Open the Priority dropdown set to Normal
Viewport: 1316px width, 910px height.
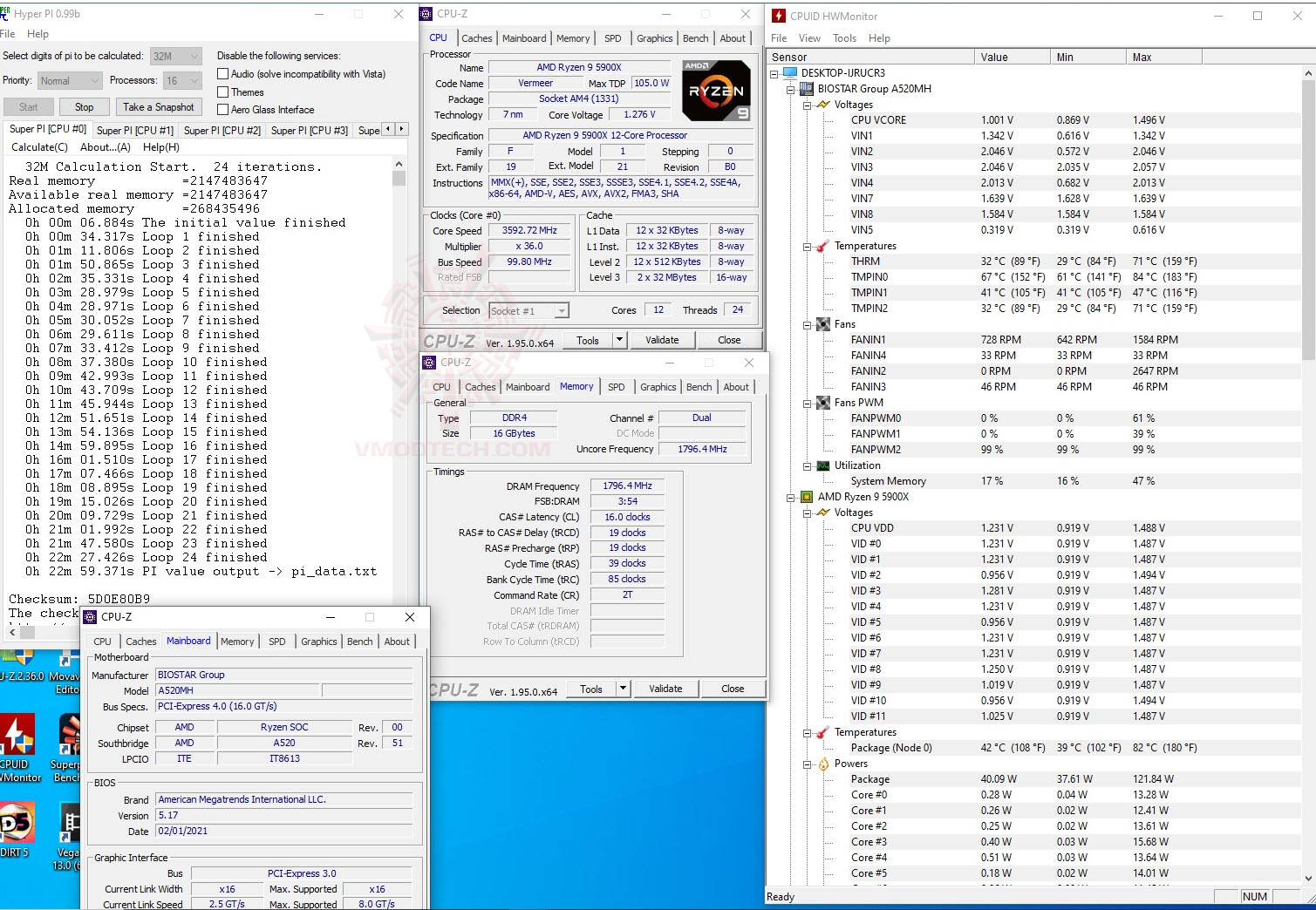[71, 80]
